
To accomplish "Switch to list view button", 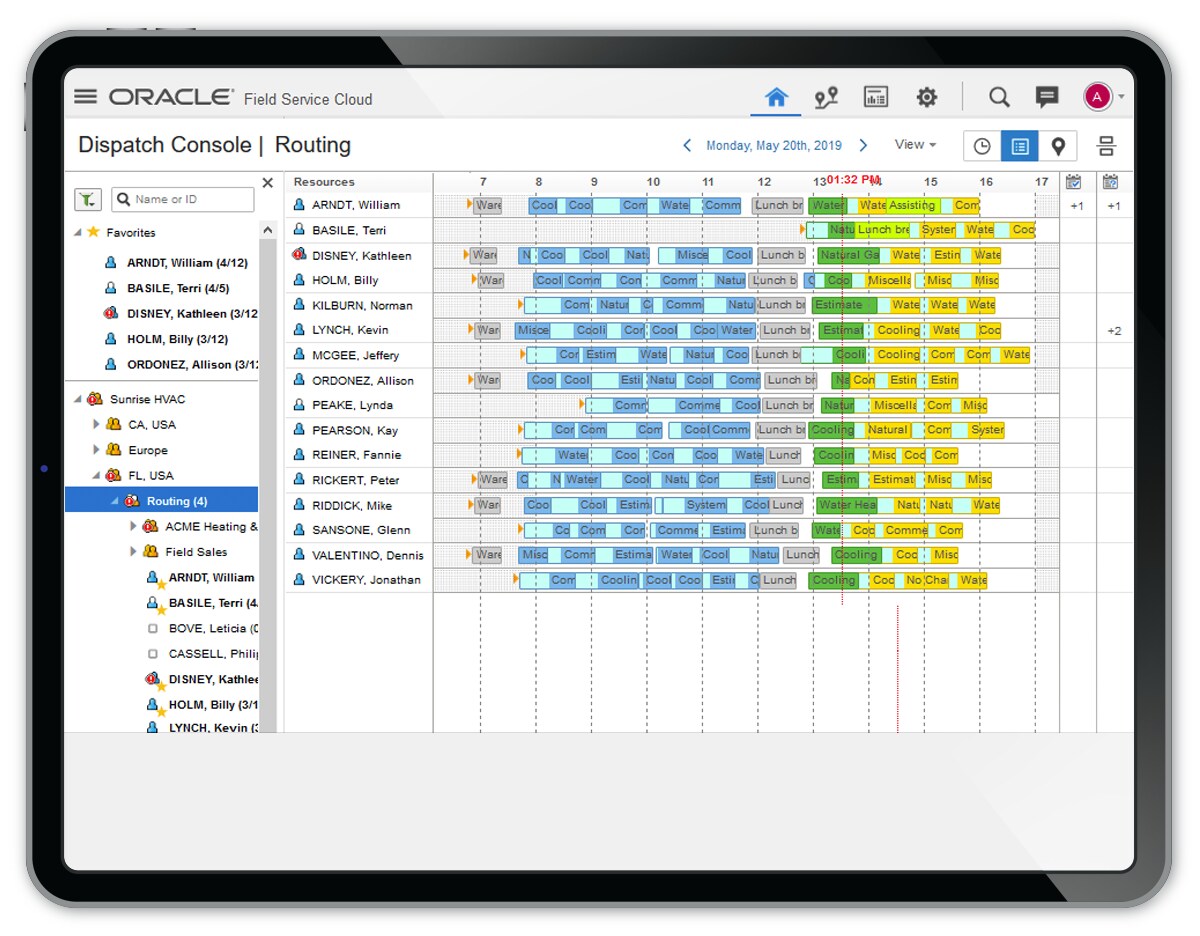I will point(1019,146).
